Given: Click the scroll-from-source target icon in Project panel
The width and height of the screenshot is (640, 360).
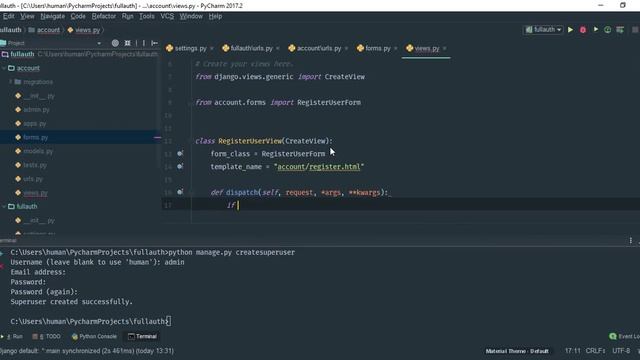Looking at the screenshot, I should [x=115, y=43].
